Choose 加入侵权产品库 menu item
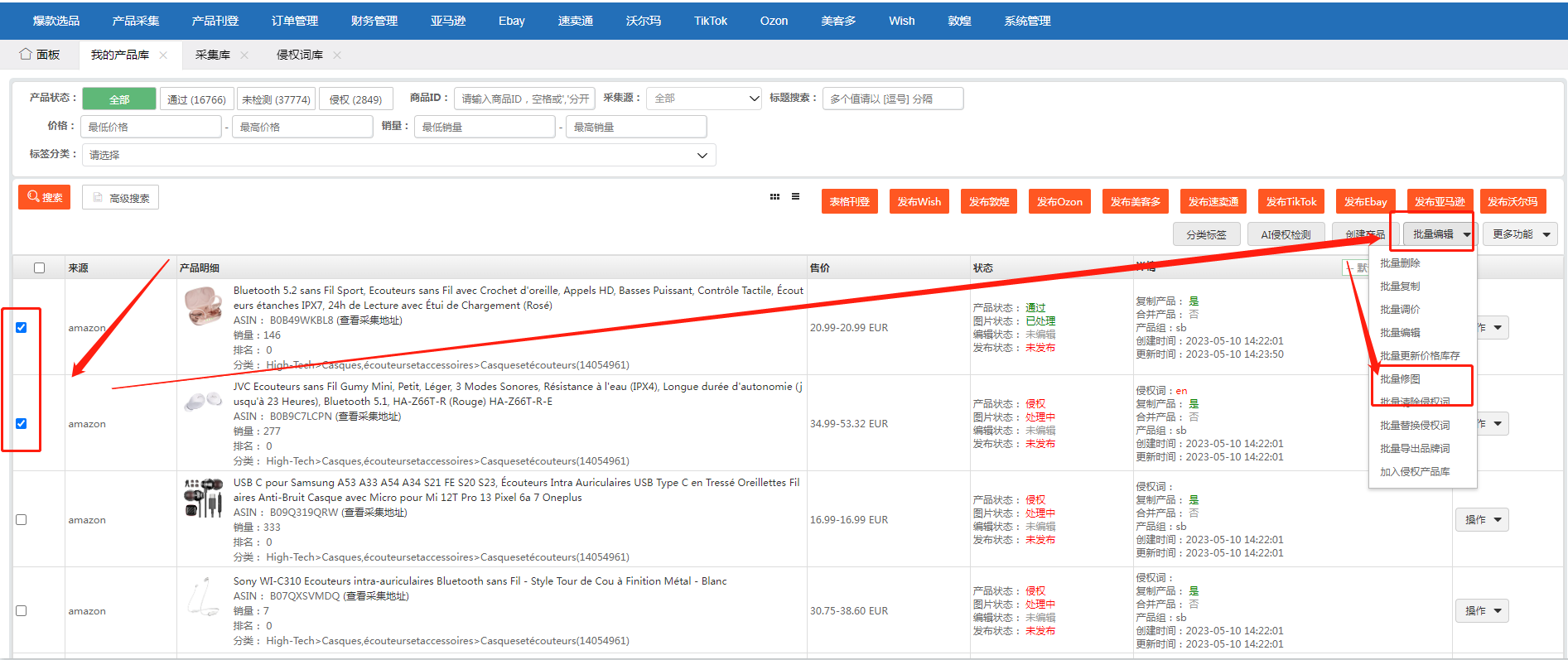The height and width of the screenshot is (660, 1568). (x=1415, y=471)
